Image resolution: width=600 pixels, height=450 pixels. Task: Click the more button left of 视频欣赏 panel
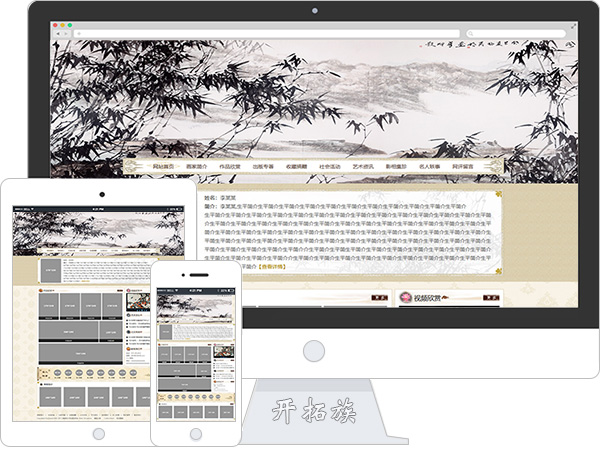380,297
